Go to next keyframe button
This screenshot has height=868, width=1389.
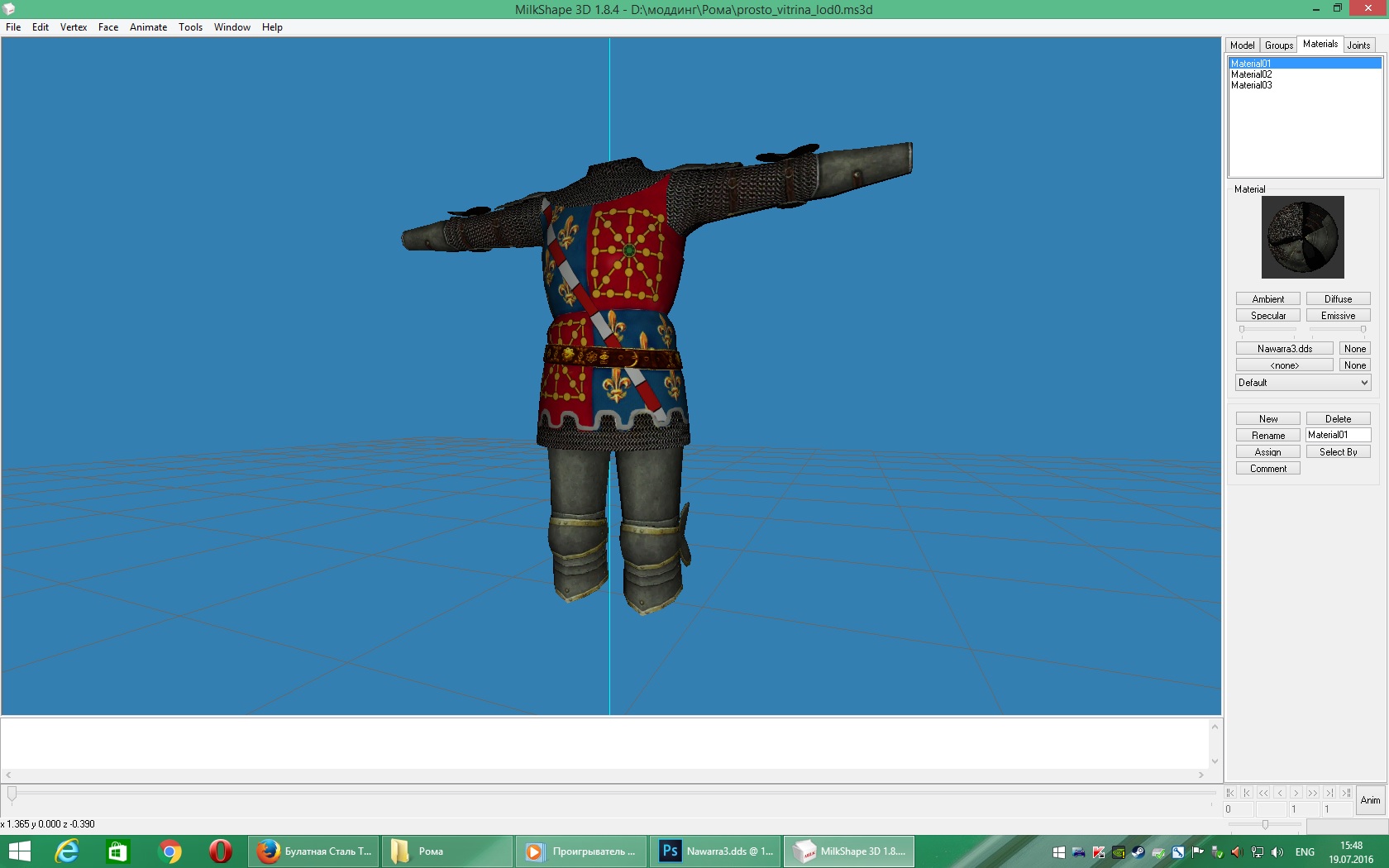[x=1329, y=793]
